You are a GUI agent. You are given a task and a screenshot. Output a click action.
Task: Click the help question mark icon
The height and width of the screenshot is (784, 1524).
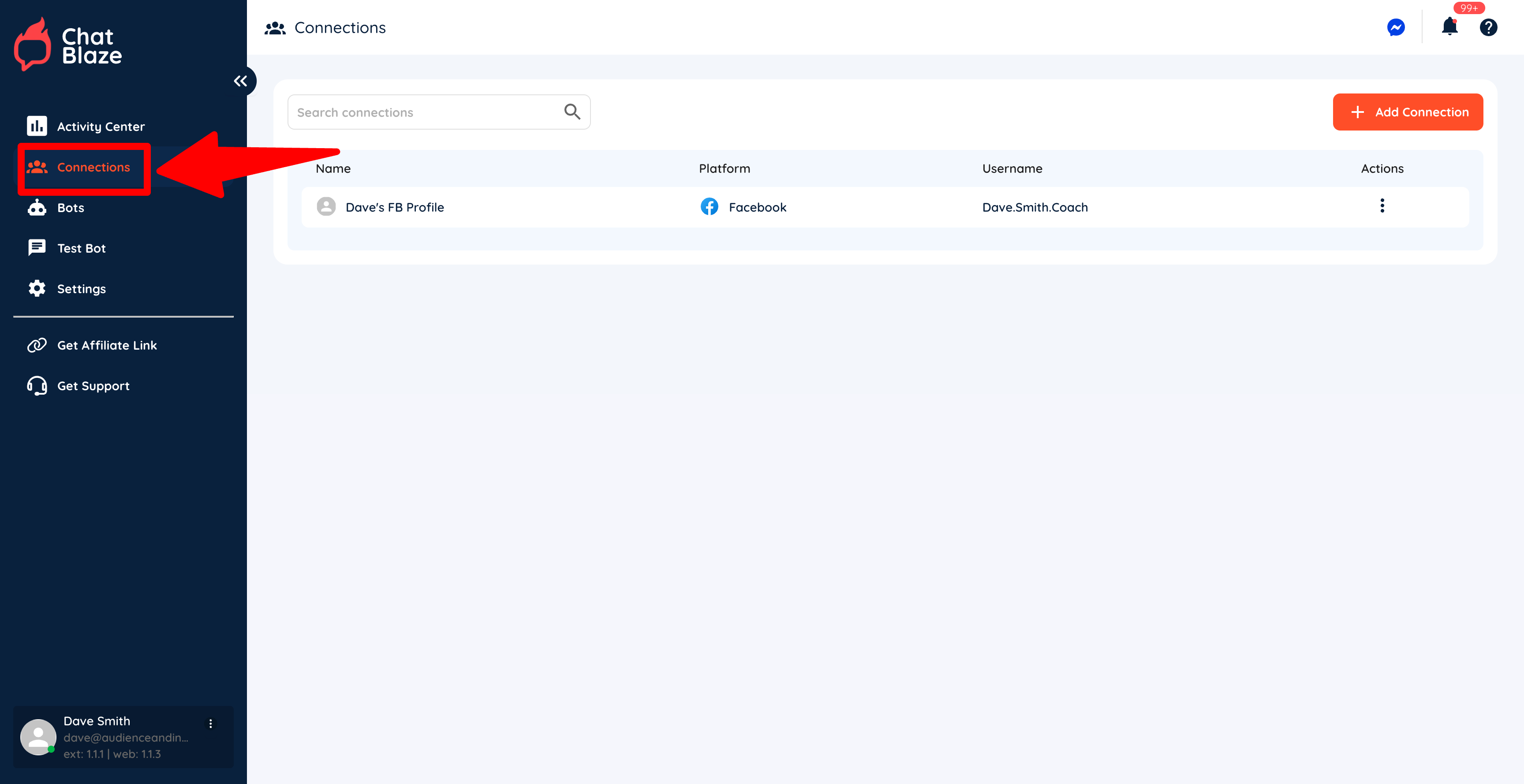pyautogui.click(x=1488, y=27)
